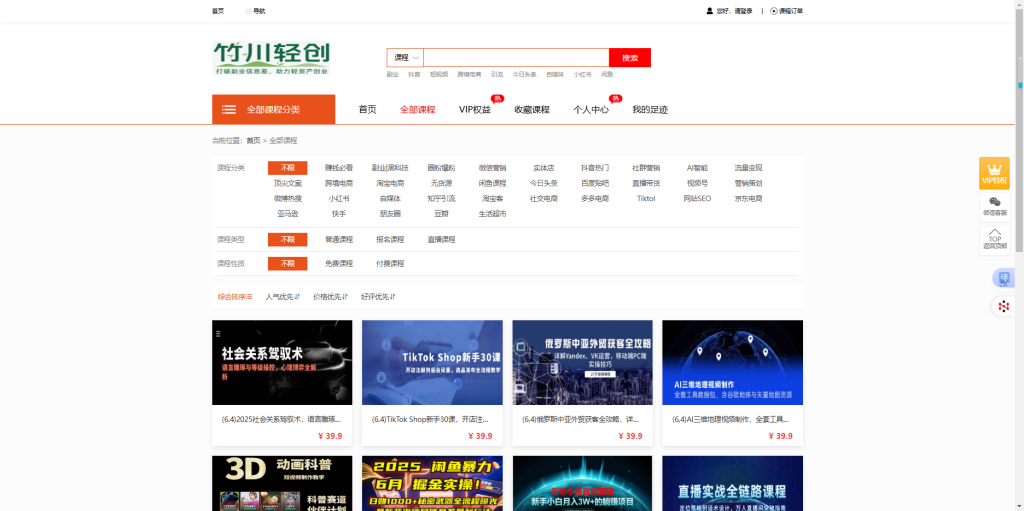Screen dimensions: 1024x511
Task: Open the 个人中心 navigation tab
Action: click(591, 110)
